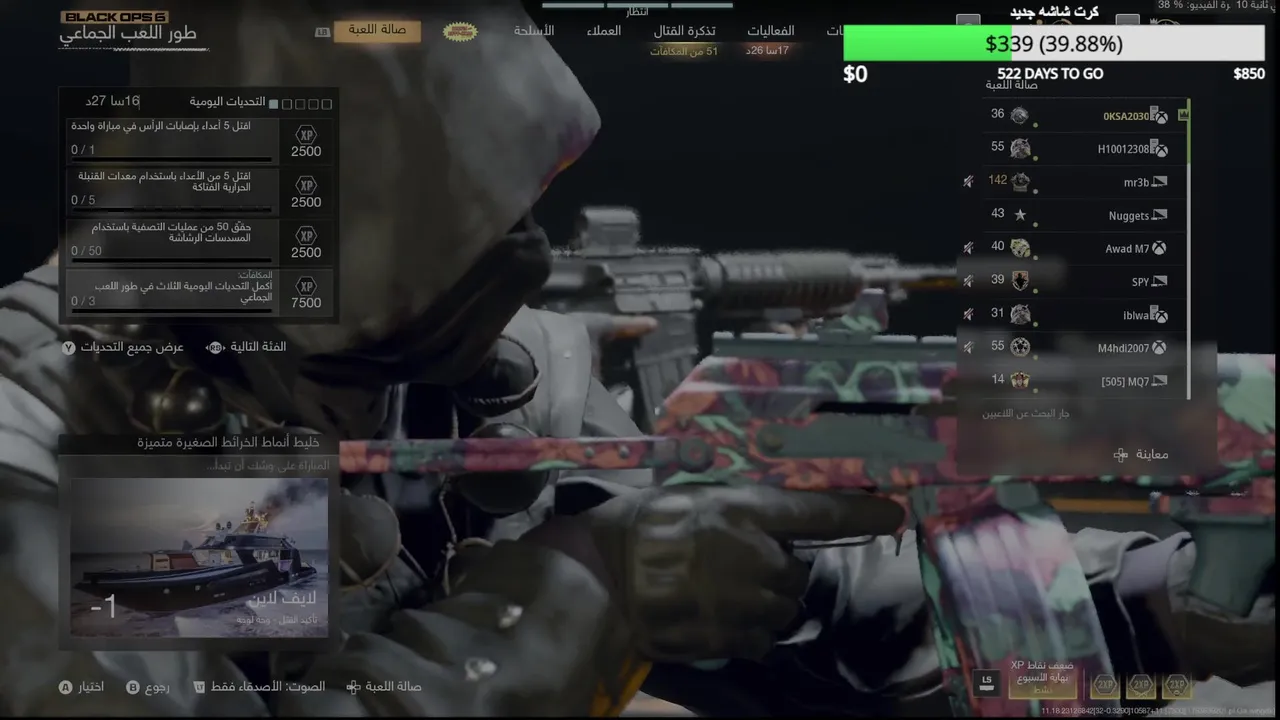
Task: Select the last daily challenges page indicator
Action: (327, 104)
